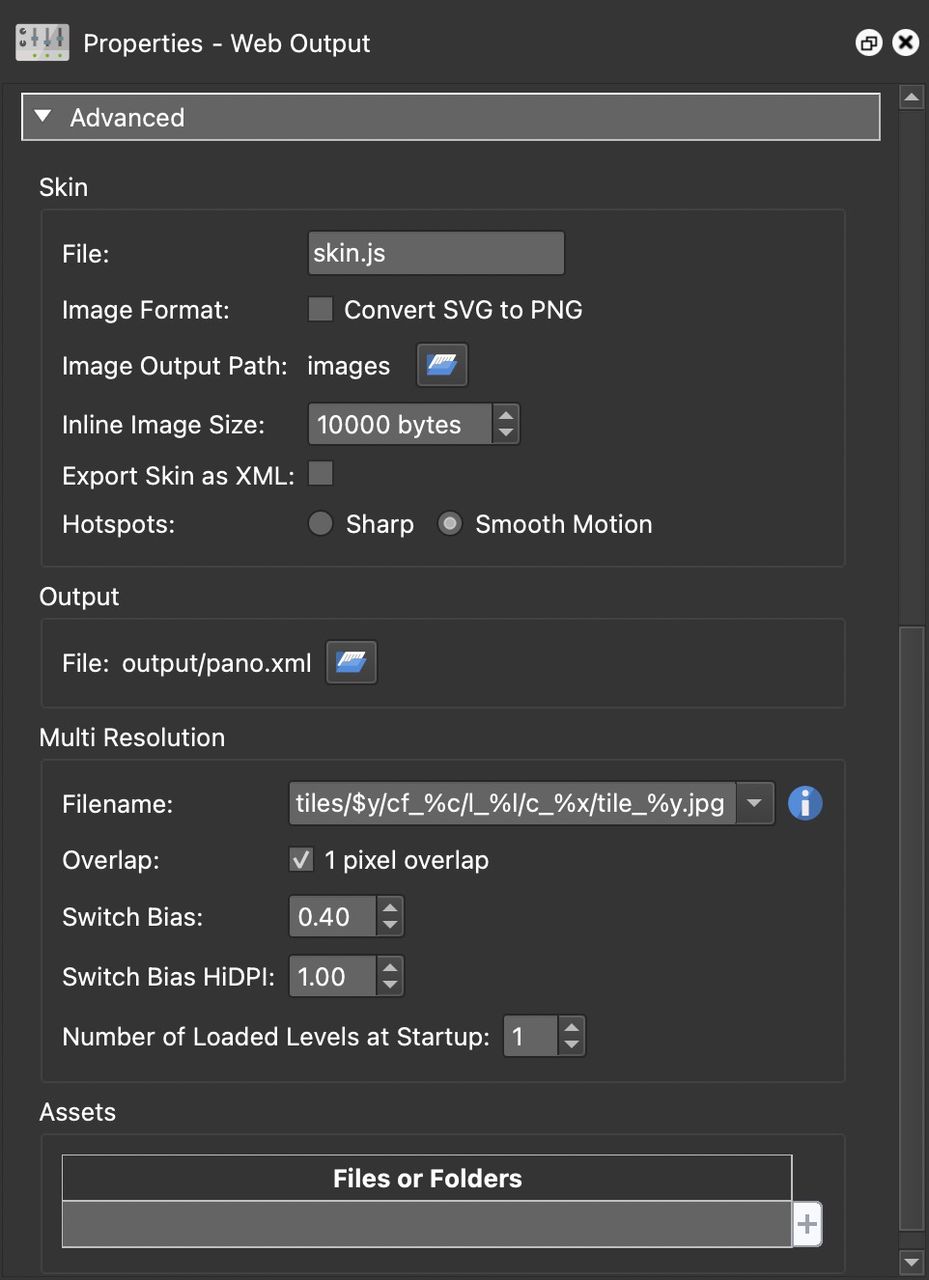Add a file to the Assets list
The image size is (929, 1280).
pos(806,1222)
